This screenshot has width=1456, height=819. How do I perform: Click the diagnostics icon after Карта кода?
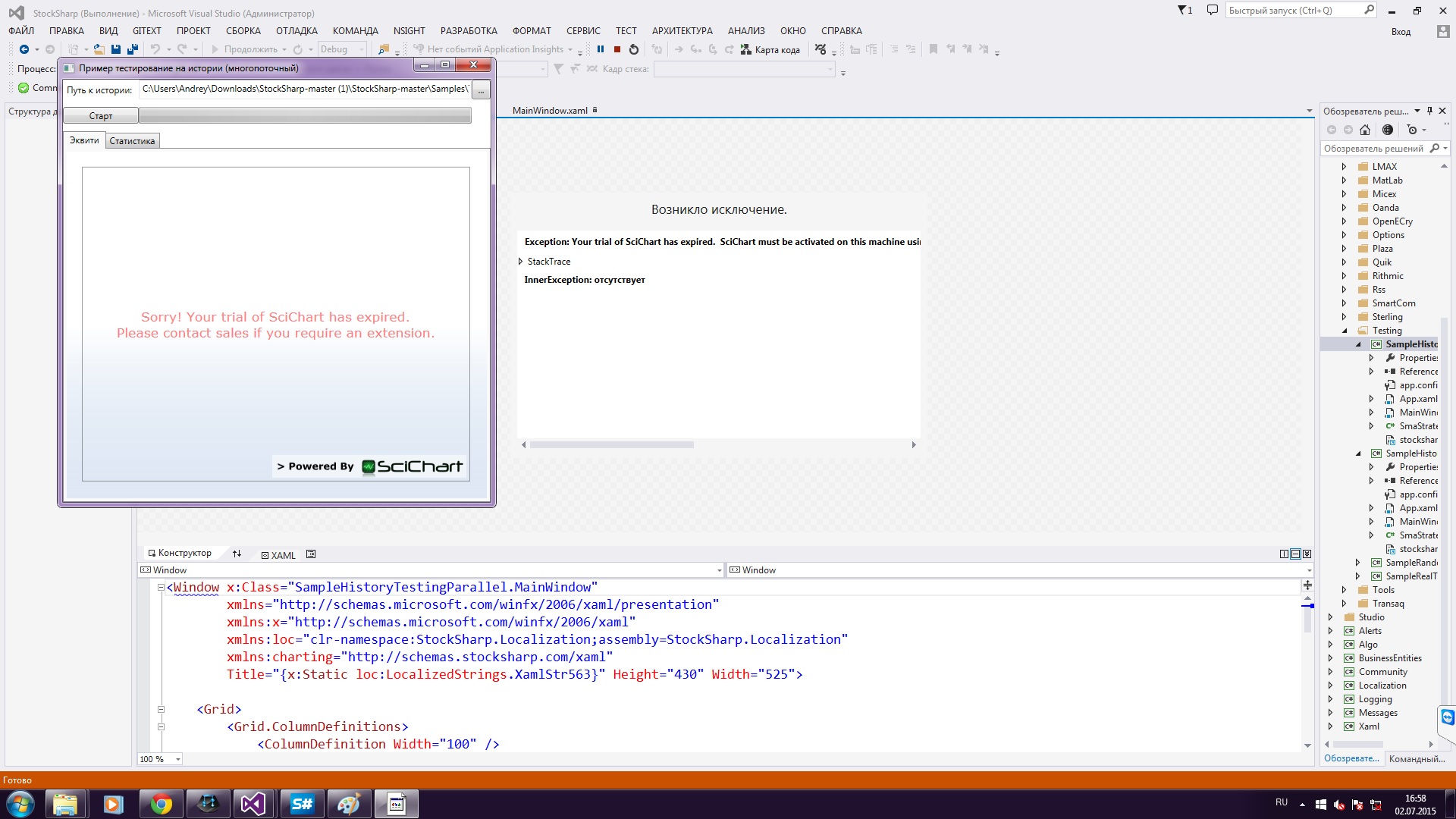(821, 49)
